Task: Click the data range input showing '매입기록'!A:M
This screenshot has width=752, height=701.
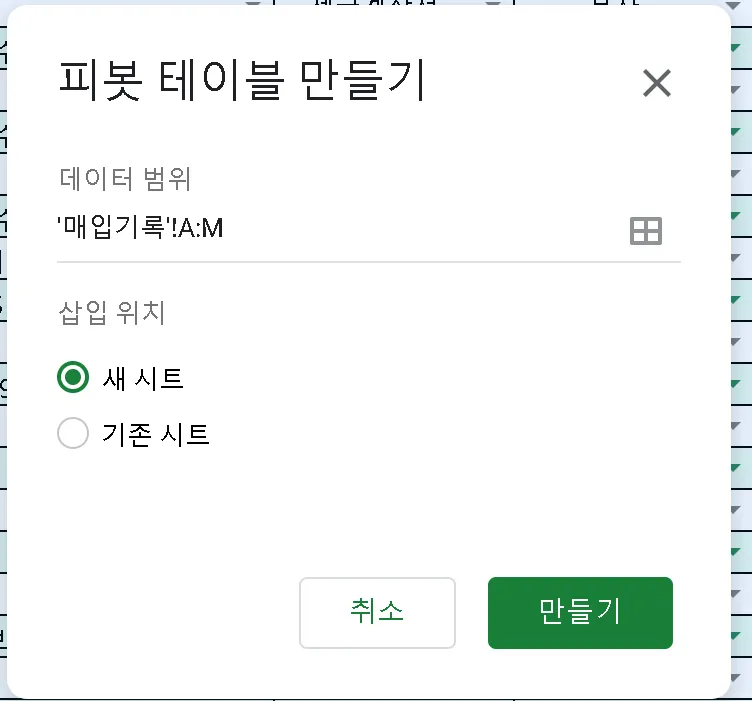Action: tap(330, 230)
